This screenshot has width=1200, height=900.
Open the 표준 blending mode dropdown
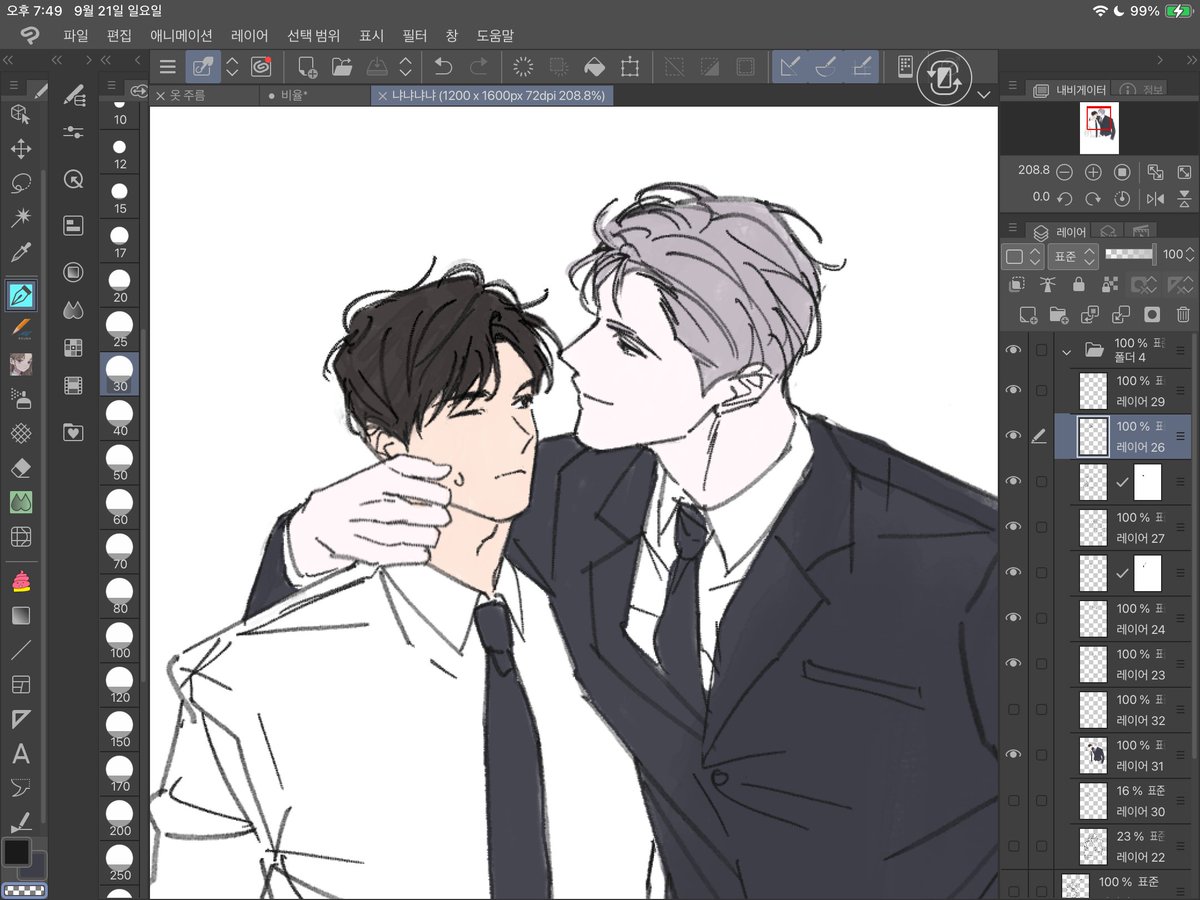point(1073,256)
